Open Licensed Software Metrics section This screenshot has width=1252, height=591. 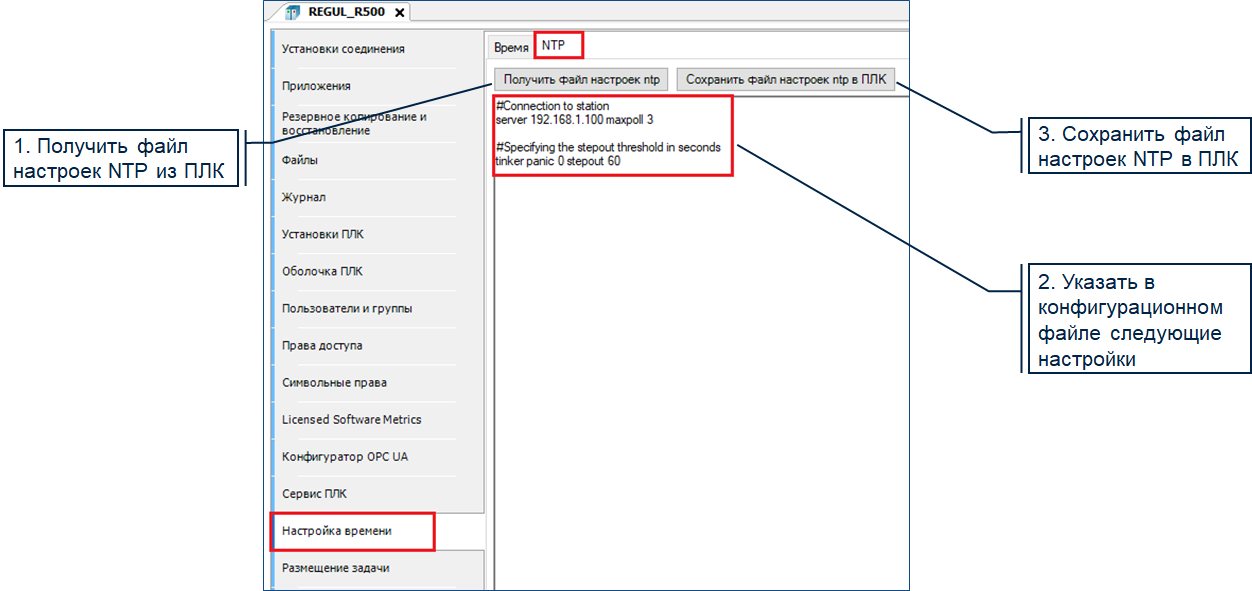pyautogui.click(x=351, y=419)
